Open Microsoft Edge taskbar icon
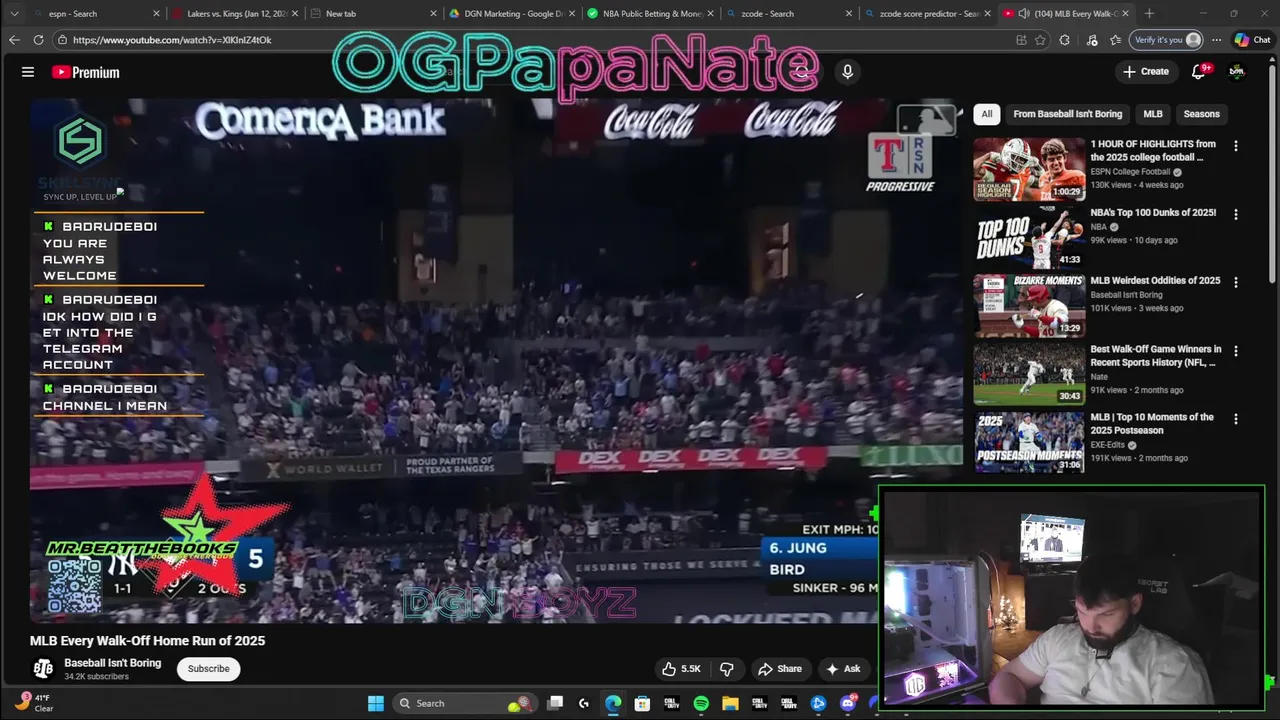The width and height of the screenshot is (1280, 720). point(613,703)
